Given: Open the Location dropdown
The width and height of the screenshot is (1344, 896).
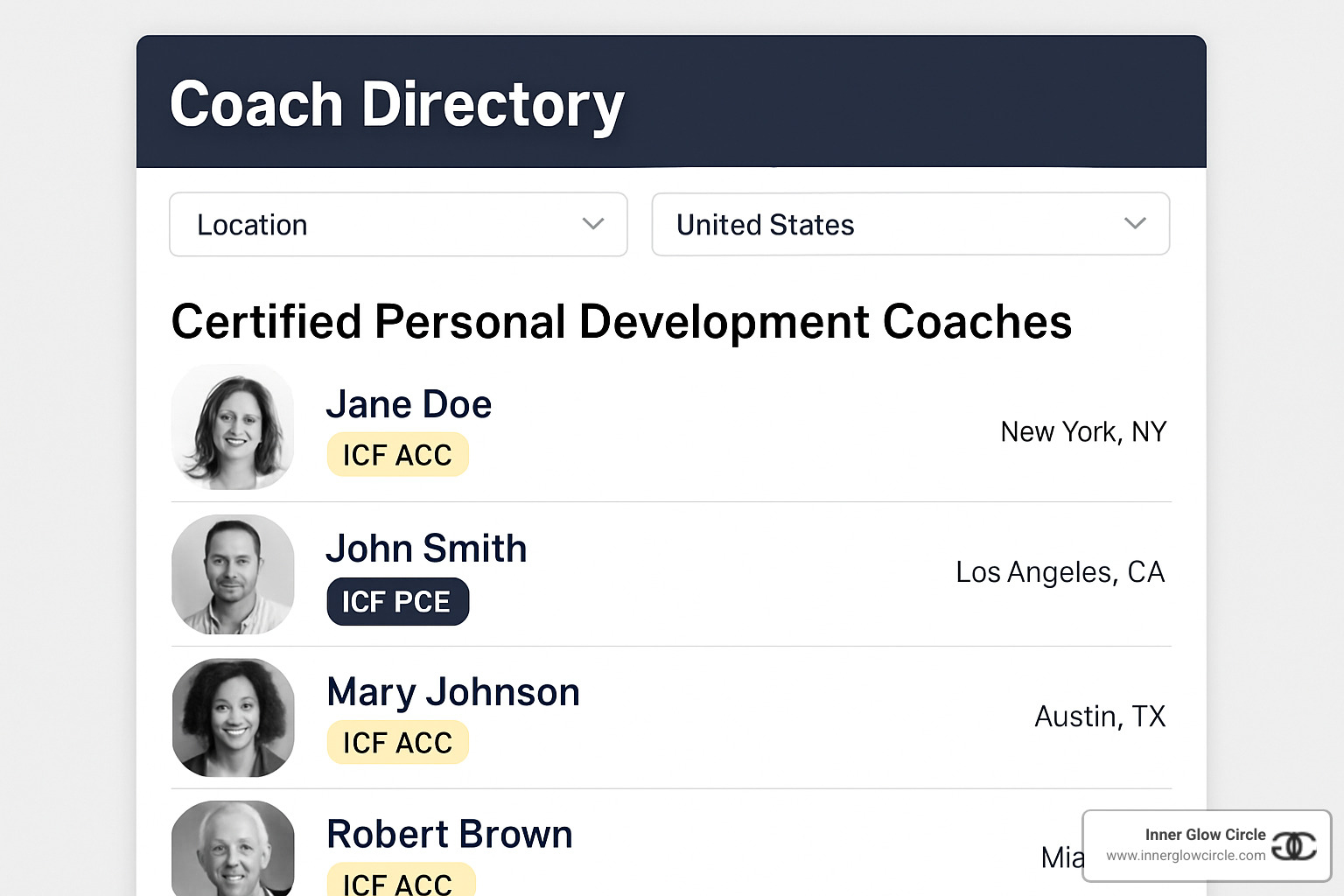Looking at the screenshot, I should pyautogui.click(x=398, y=225).
